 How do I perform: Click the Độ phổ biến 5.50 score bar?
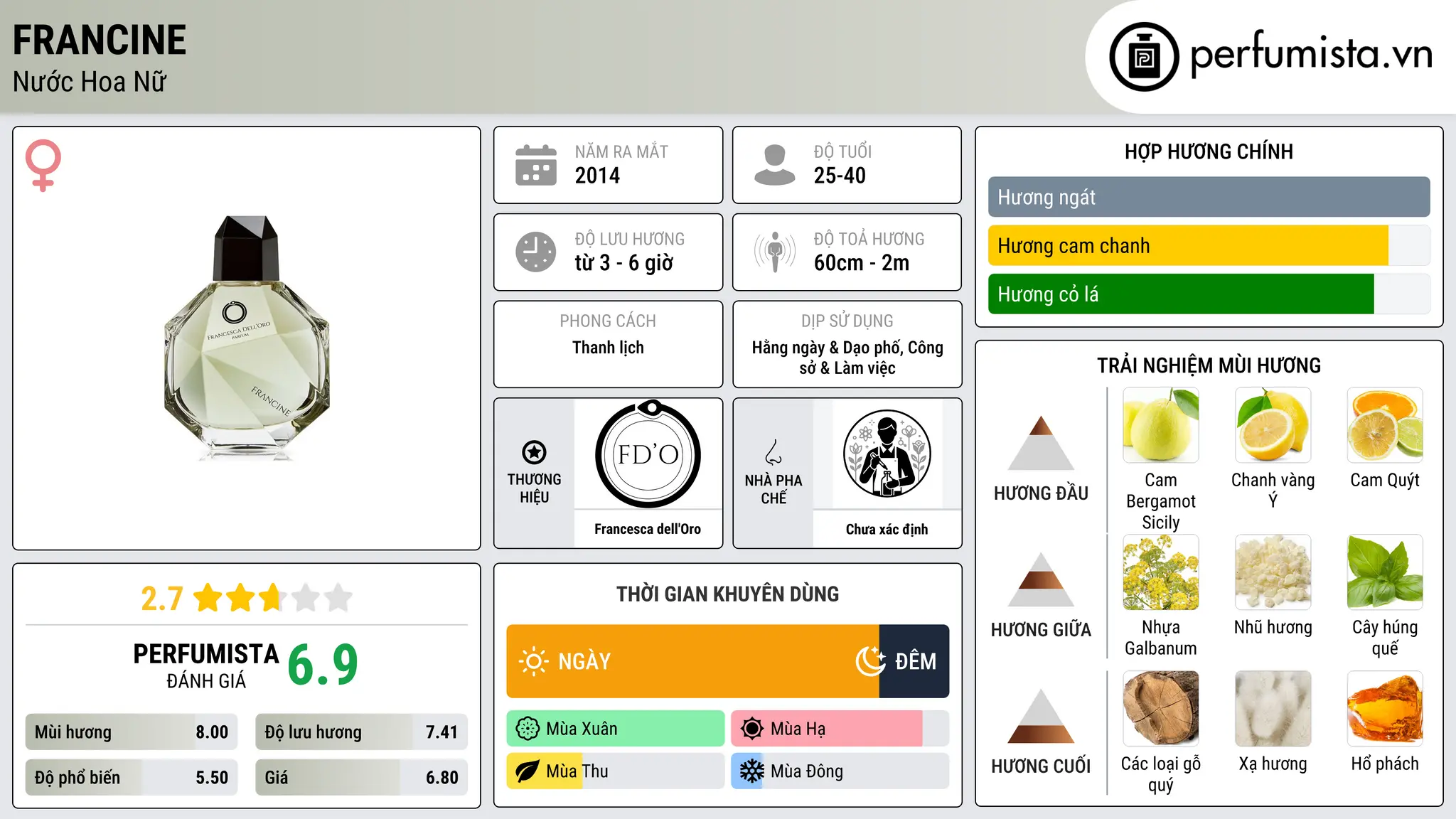pos(132,777)
